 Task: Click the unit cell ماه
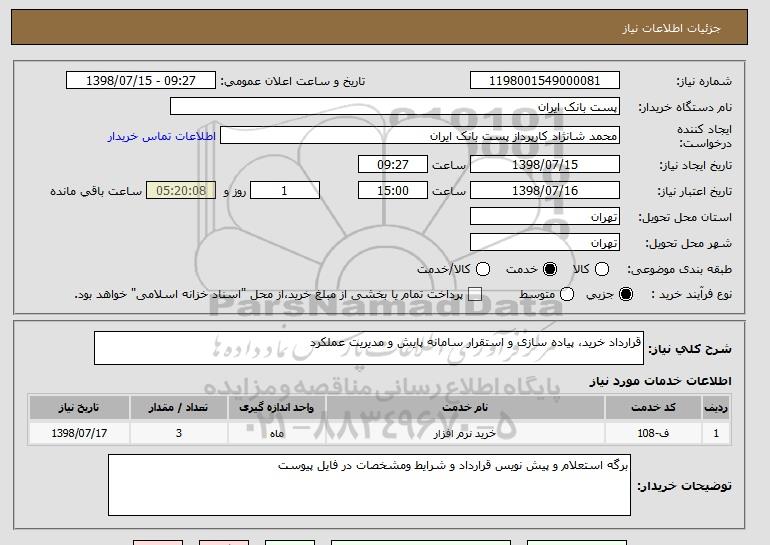pyautogui.click(x=276, y=433)
